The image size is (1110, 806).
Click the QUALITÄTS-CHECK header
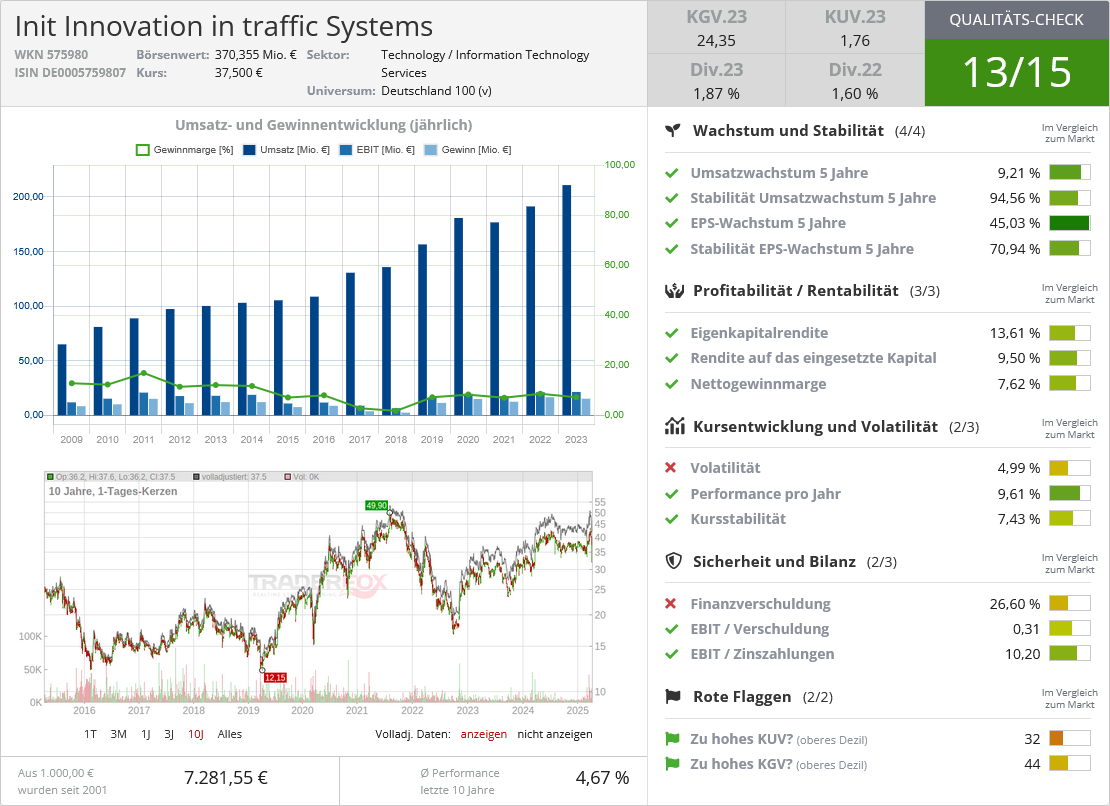click(1017, 20)
